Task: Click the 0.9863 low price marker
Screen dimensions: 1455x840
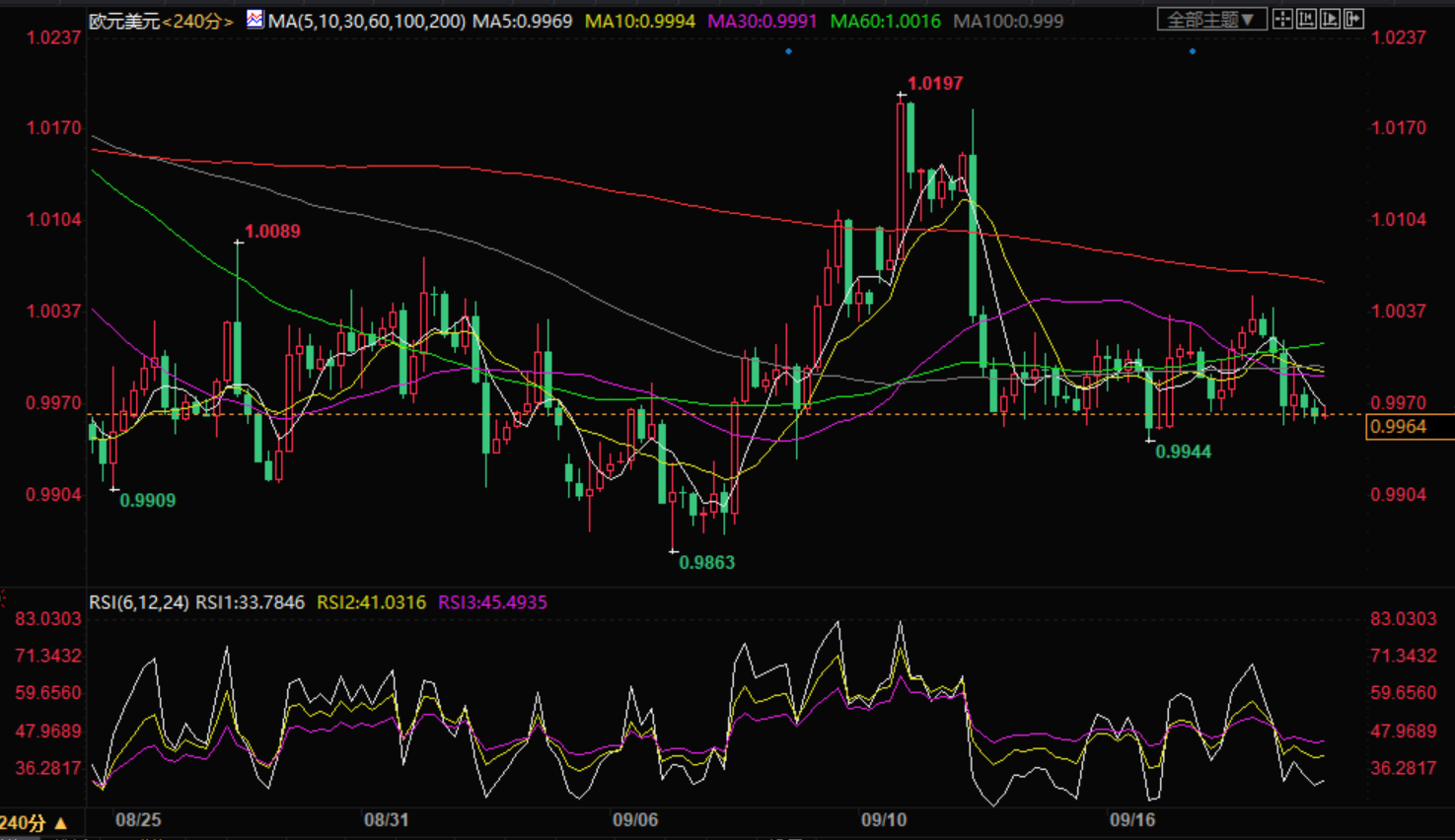Action: click(x=706, y=563)
